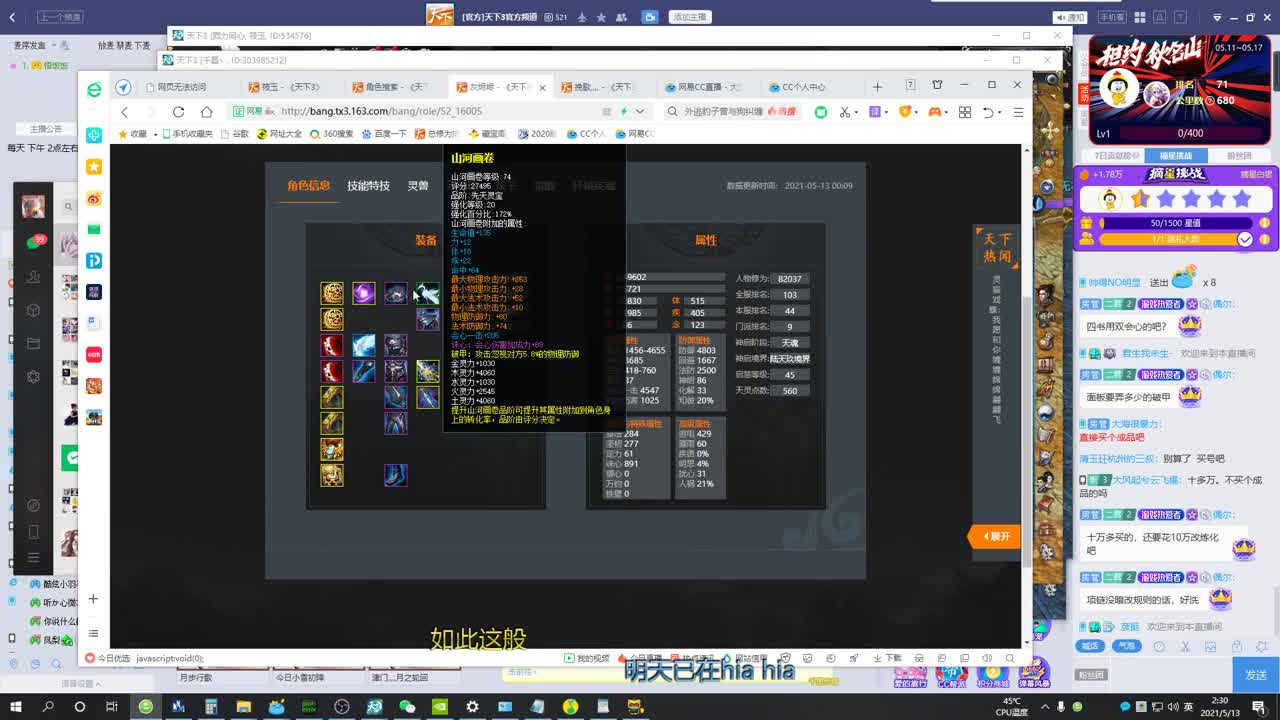Click 我的视频 in the status bar
1280x720 pixels.
coord(587,658)
